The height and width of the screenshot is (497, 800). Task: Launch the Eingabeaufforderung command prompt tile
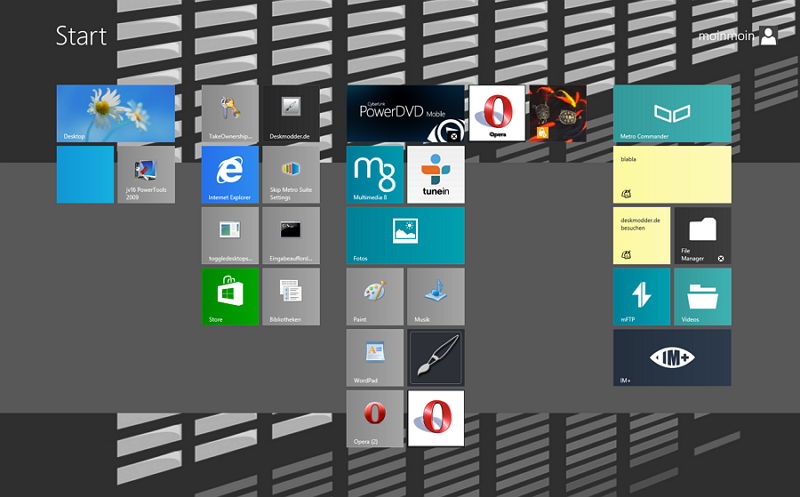(291, 235)
